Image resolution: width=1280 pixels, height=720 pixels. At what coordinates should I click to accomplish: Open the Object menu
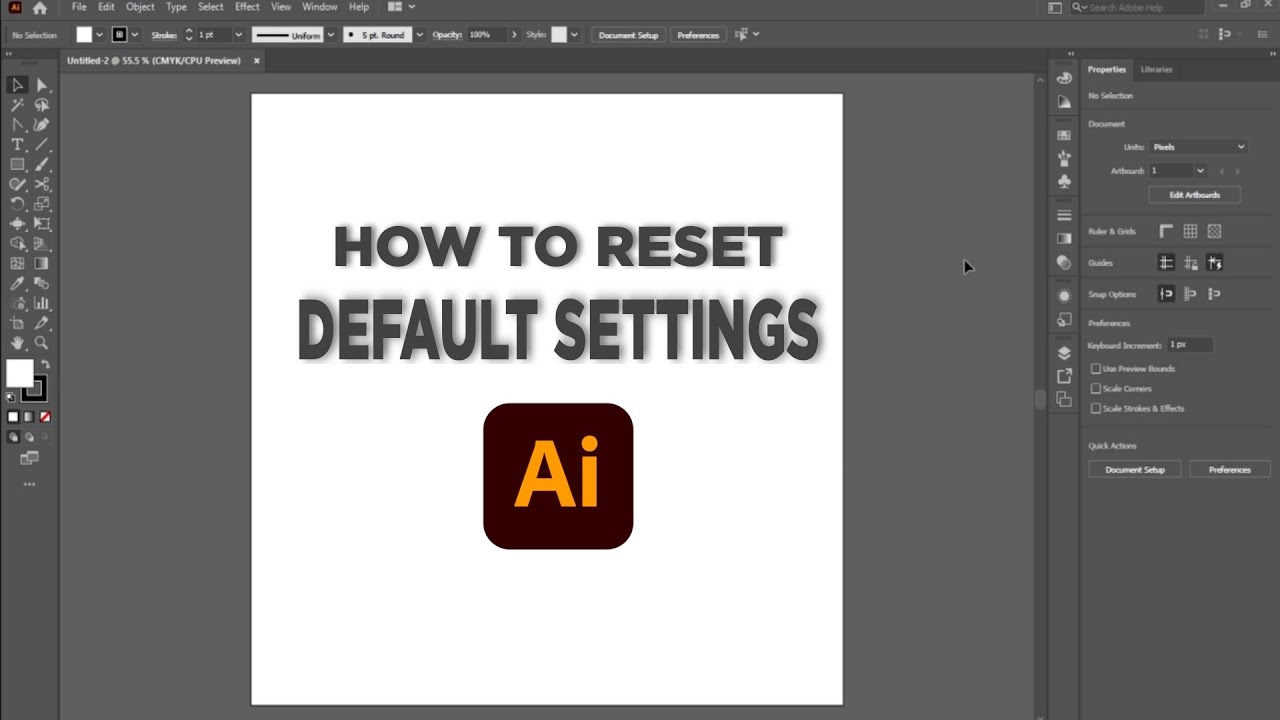(x=140, y=7)
